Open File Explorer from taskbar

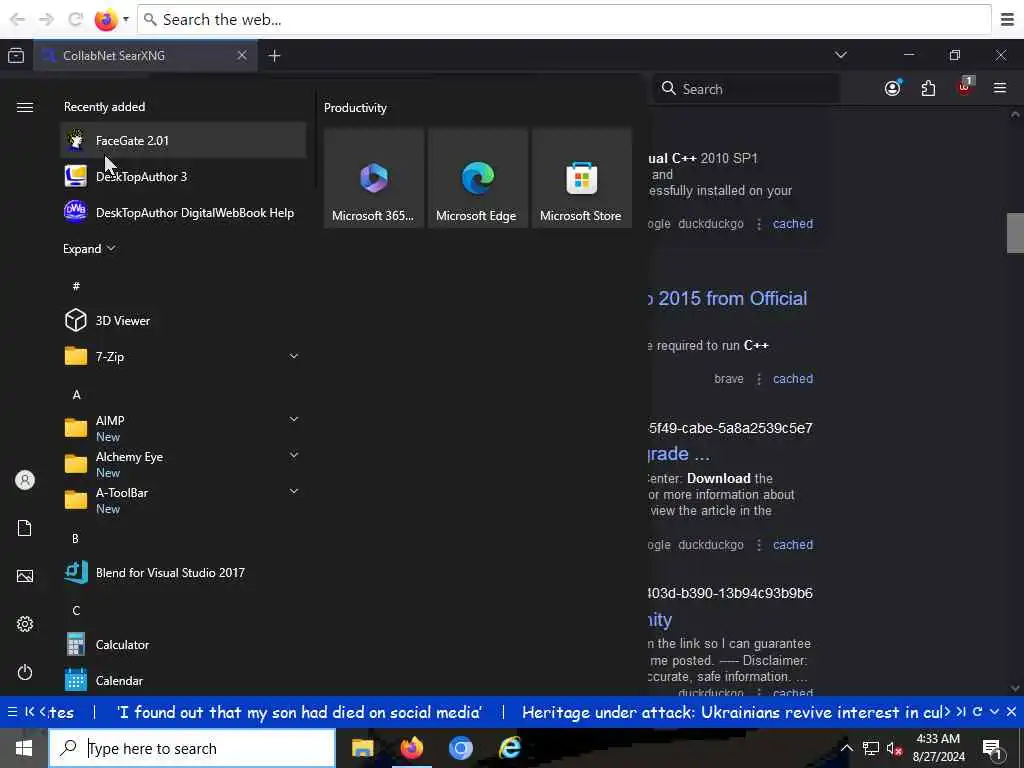[x=362, y=748]
